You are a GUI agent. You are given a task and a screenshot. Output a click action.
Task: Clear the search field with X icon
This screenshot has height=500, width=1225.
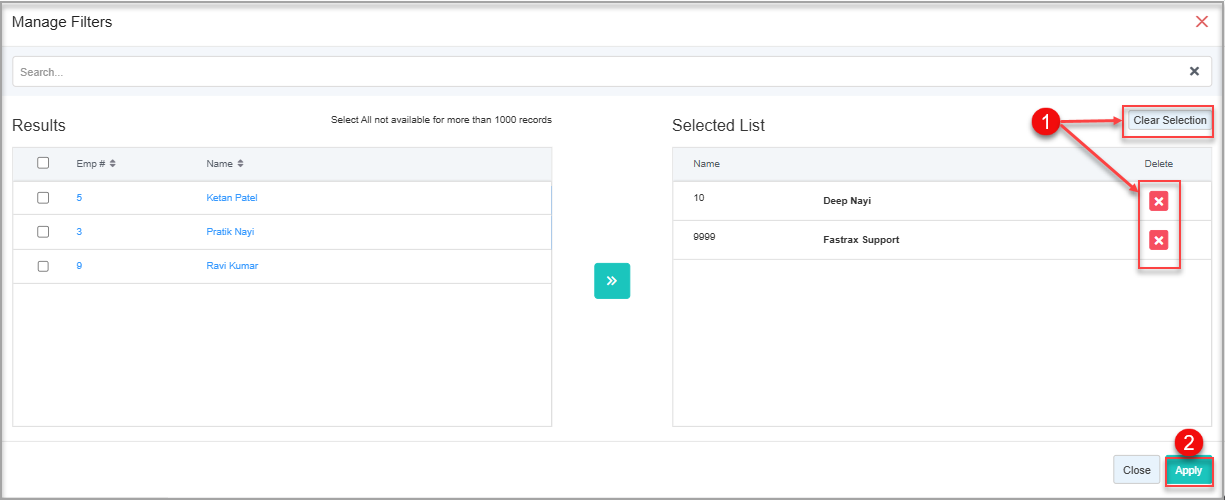pyautogui.click(x=1194, y=71)
